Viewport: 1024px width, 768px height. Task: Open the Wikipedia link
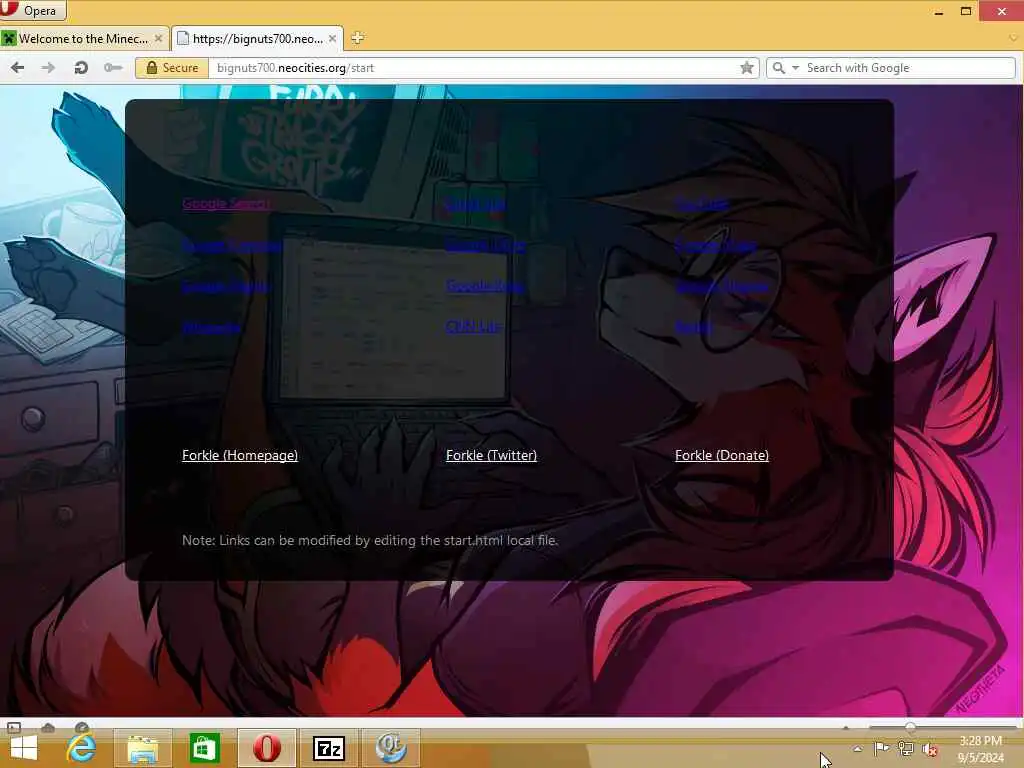[211, 327]
